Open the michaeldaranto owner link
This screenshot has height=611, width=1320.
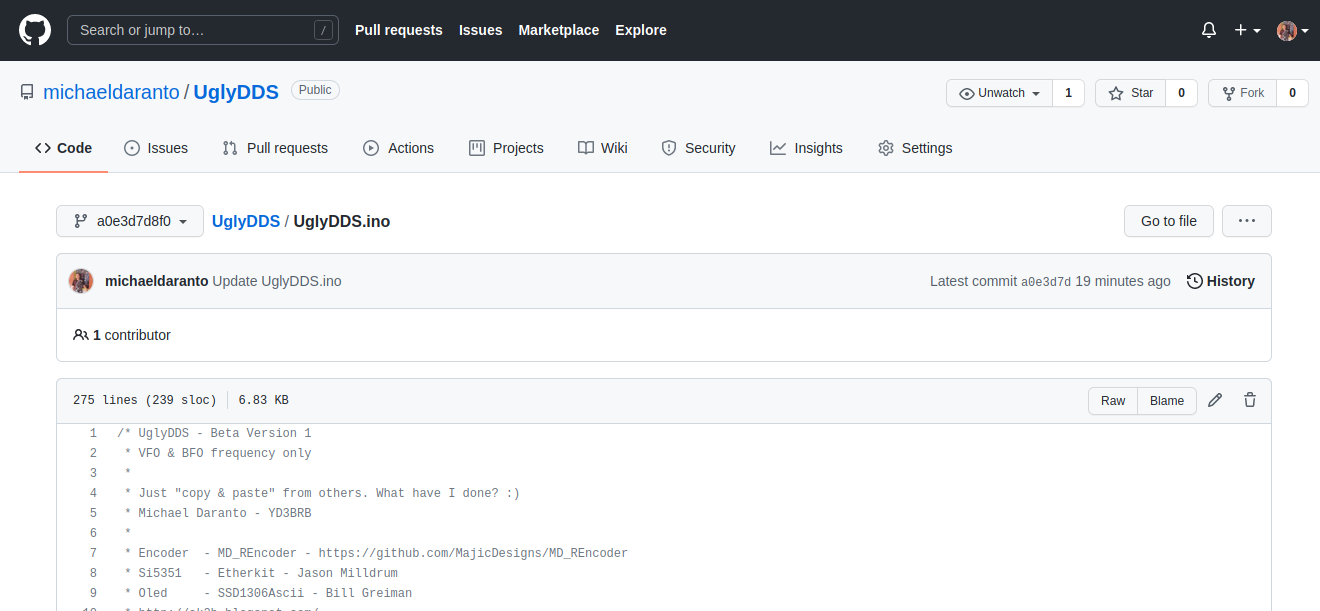(111, 92)
